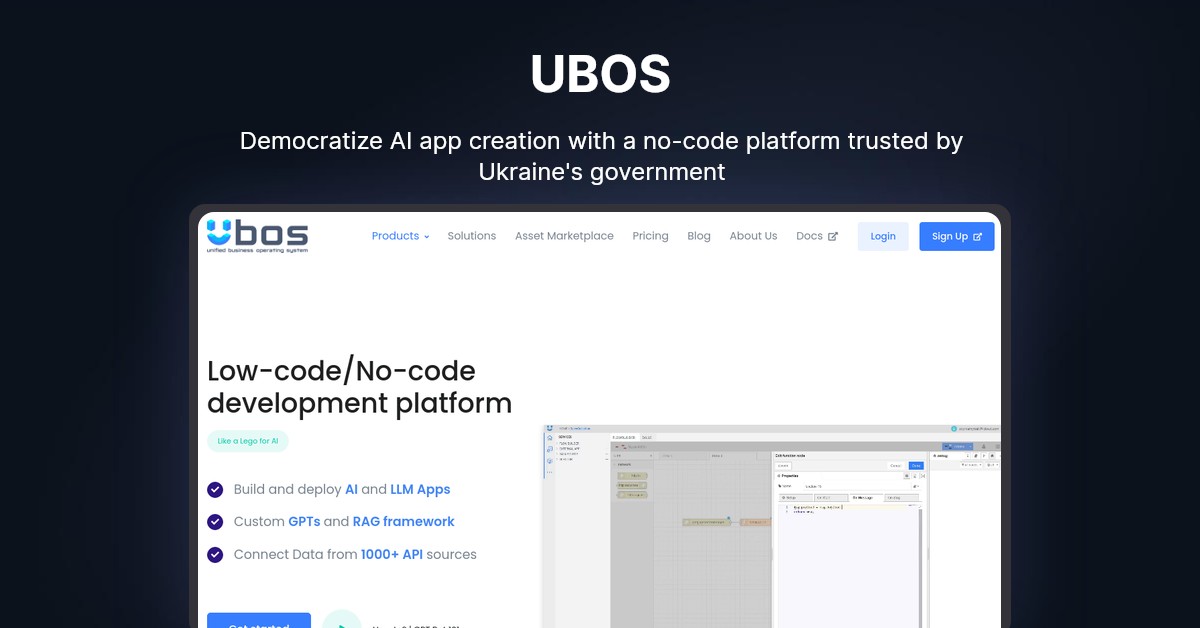Click the 'GPTs' highlighted text
This screenshot has width=1200, height=628.
point(304,522)
